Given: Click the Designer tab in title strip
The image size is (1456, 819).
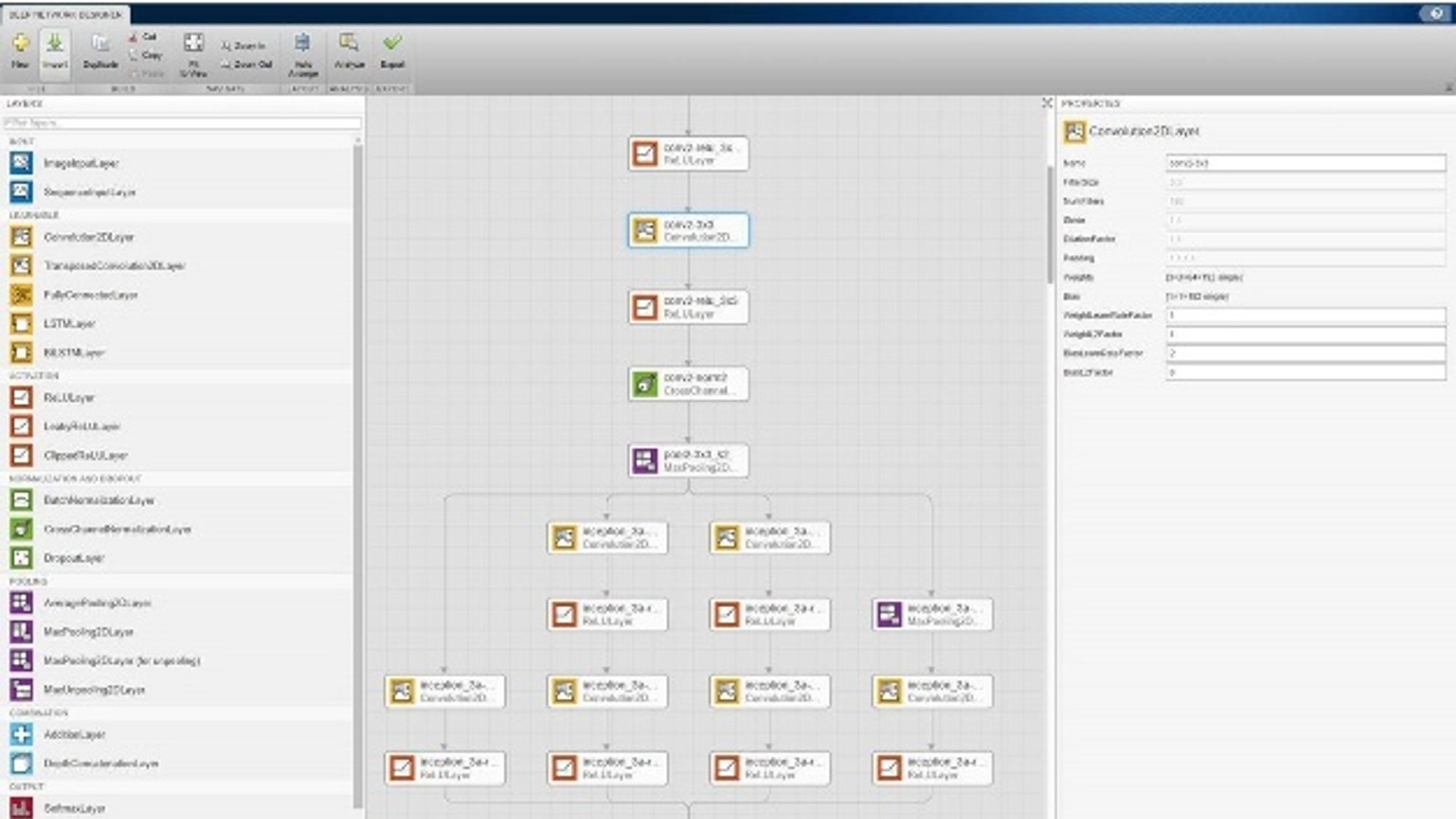Looking at the screenshot, I should (x=66, y=15).
